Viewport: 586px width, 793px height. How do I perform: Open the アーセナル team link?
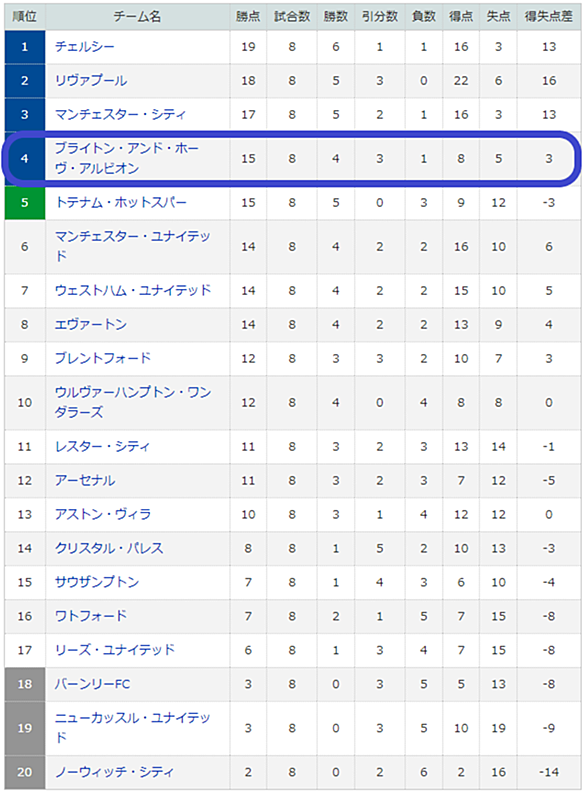84,480
